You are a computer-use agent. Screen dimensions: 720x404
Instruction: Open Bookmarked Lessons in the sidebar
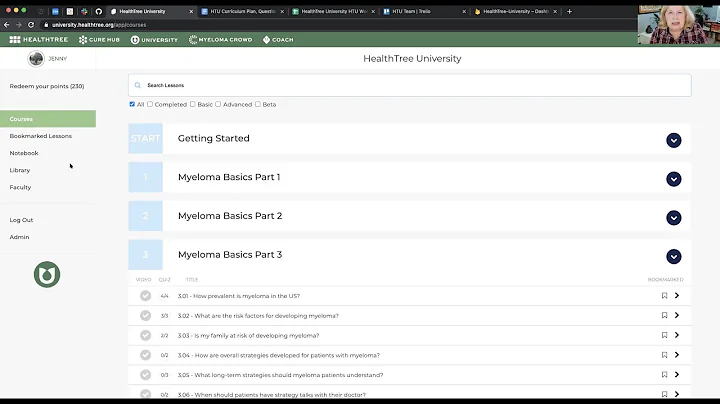(x=40, y=136)
